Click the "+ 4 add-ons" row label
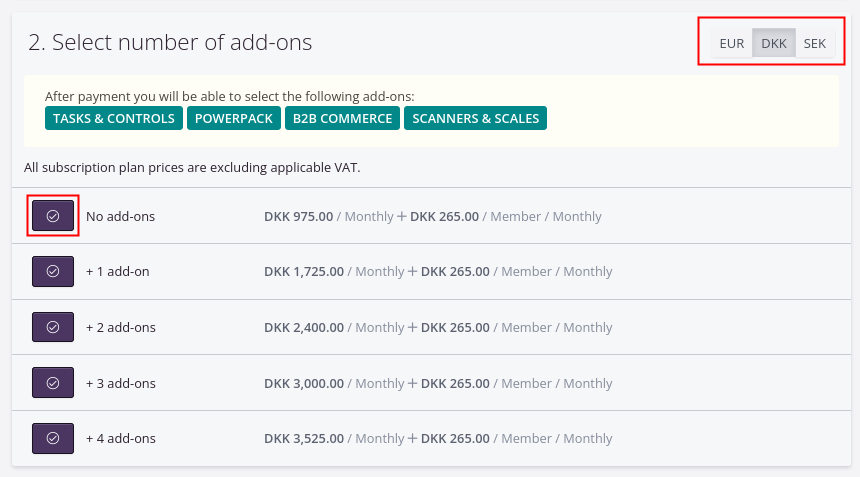This screenshot has height=477, width=860. tap(121, 438)
